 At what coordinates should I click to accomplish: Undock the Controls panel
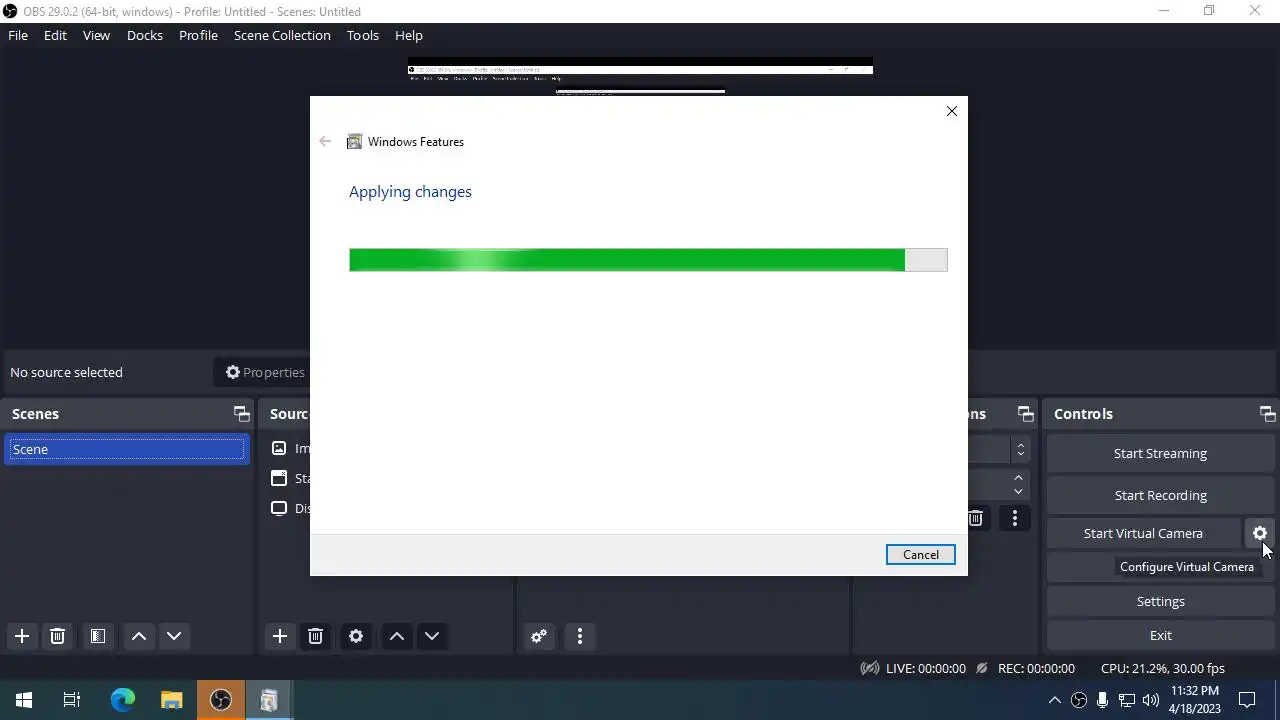click(x=1267, y=414)
